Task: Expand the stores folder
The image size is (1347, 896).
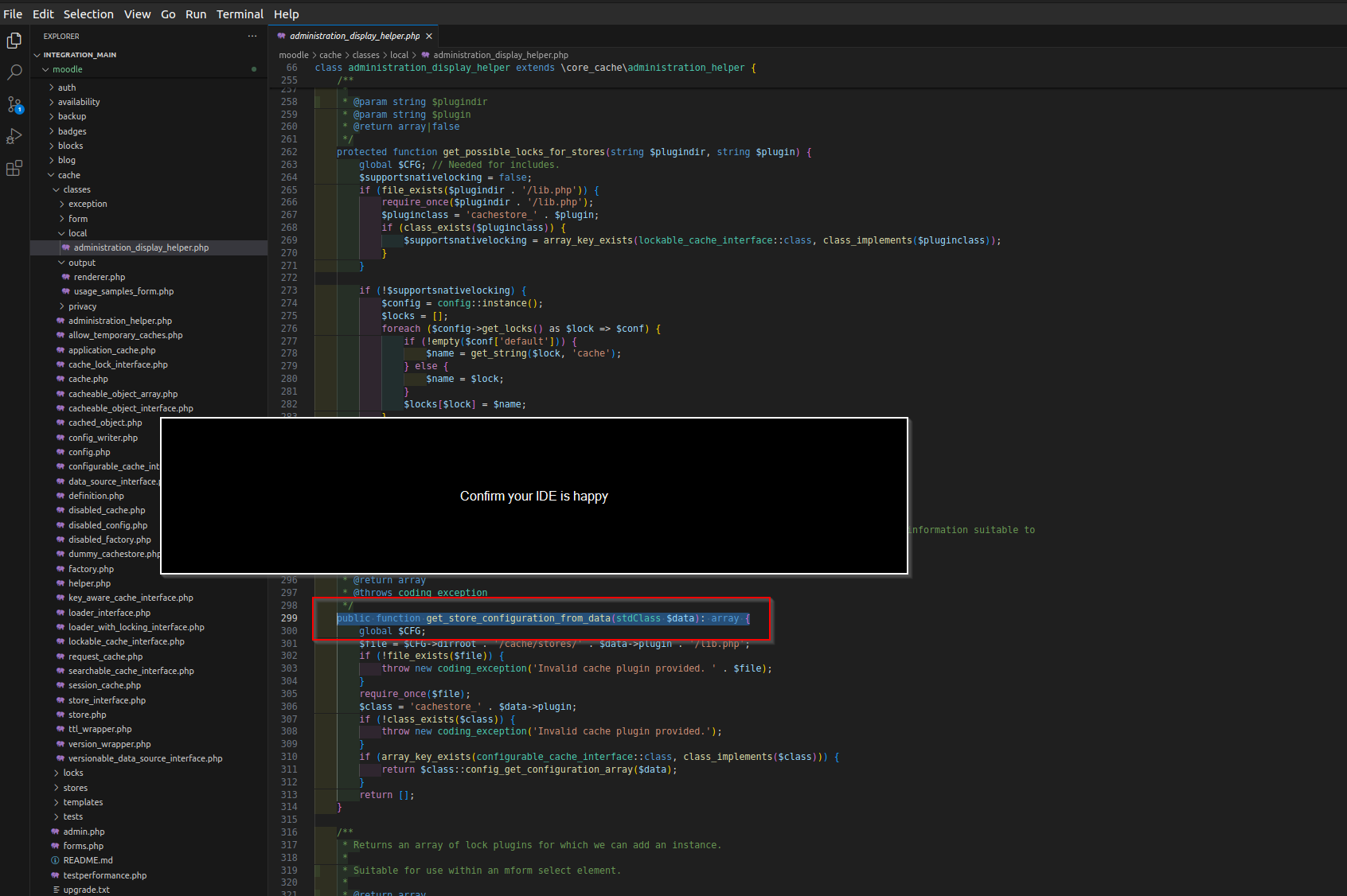Action: pyautogui.click(x=57, y=788)
